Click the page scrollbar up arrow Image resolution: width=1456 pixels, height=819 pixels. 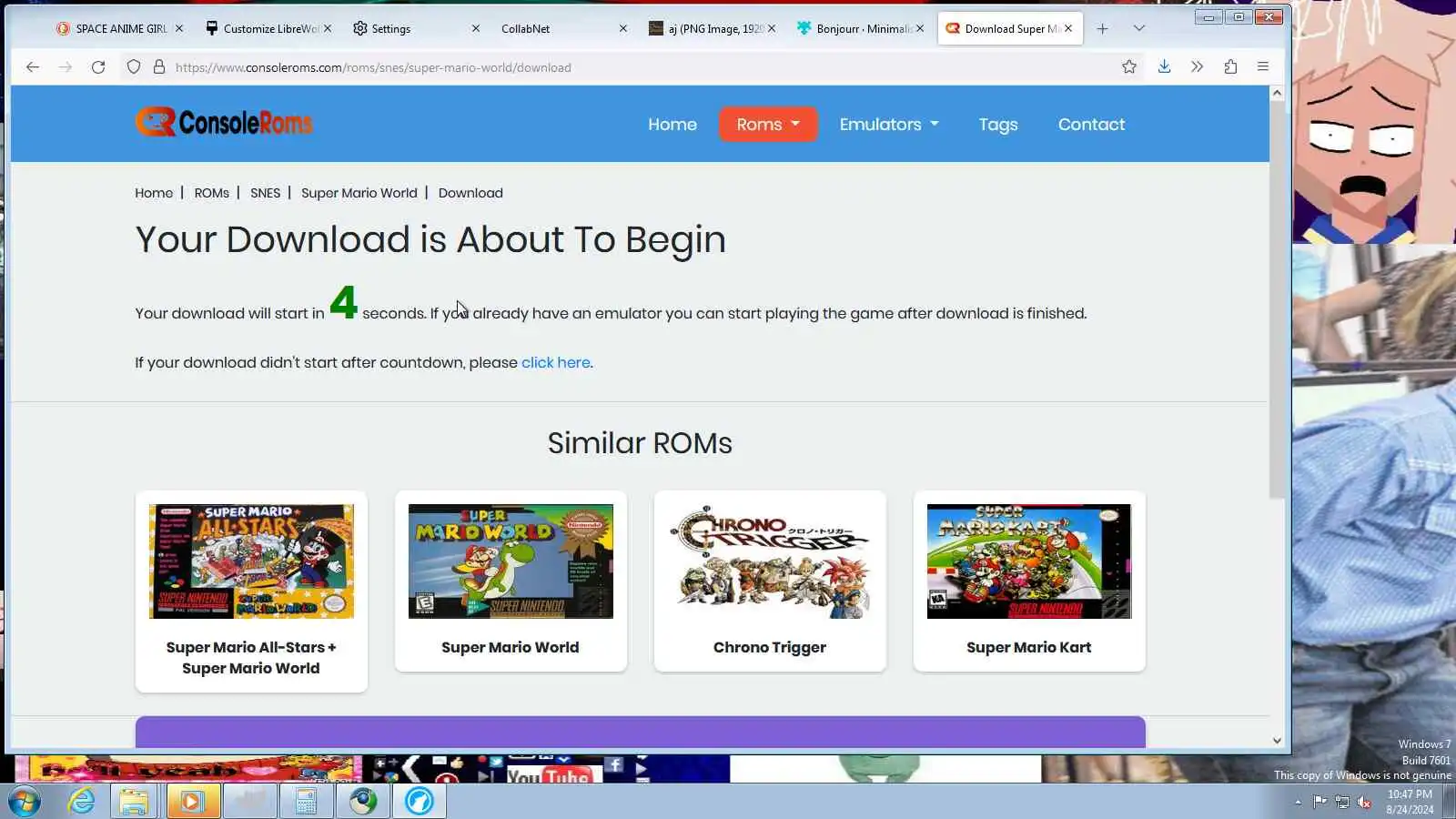1277,93
